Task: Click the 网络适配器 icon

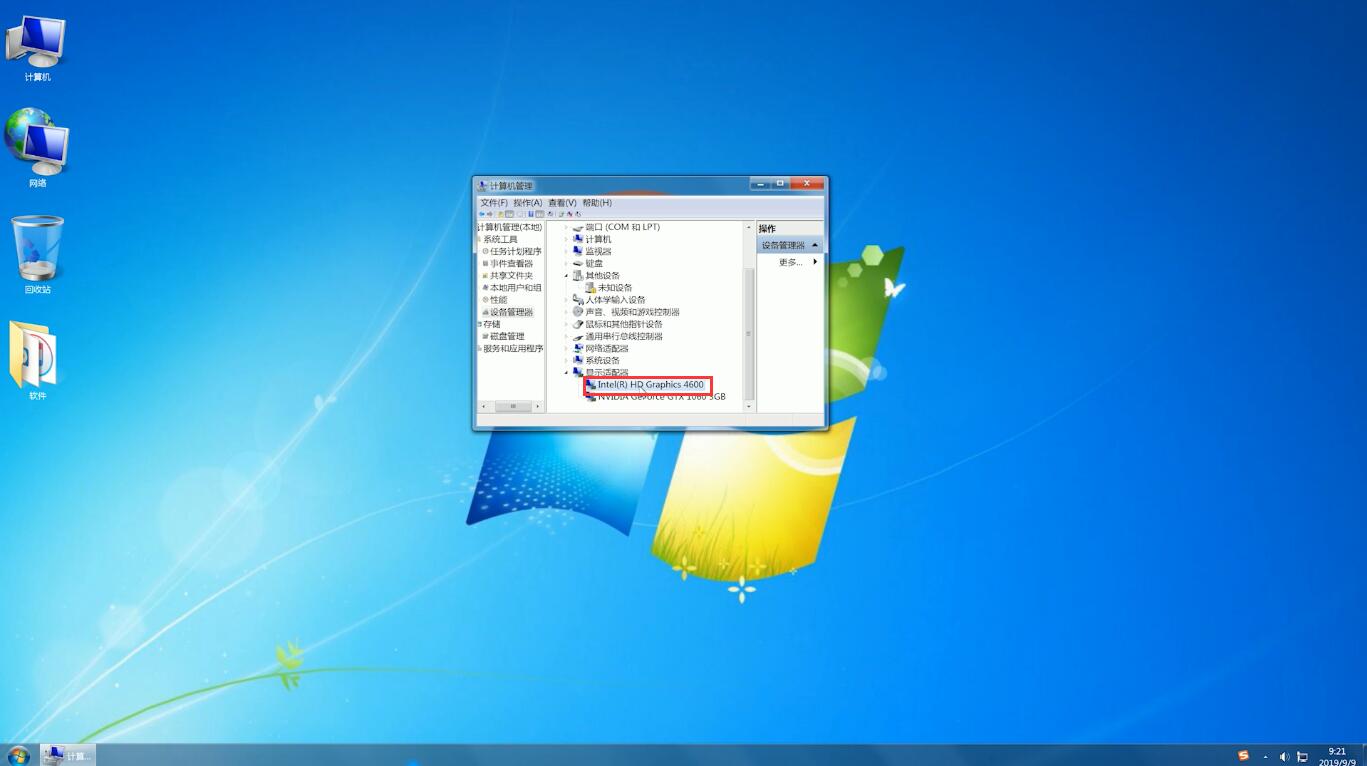Action: click(578, 348)
